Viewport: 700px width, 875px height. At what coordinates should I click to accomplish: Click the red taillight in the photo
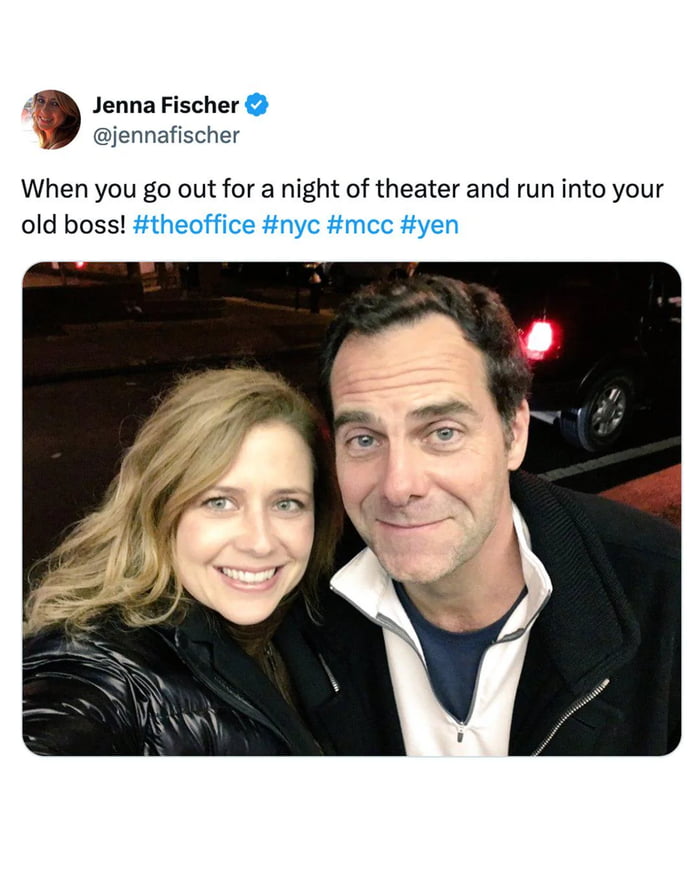(540, 338)
